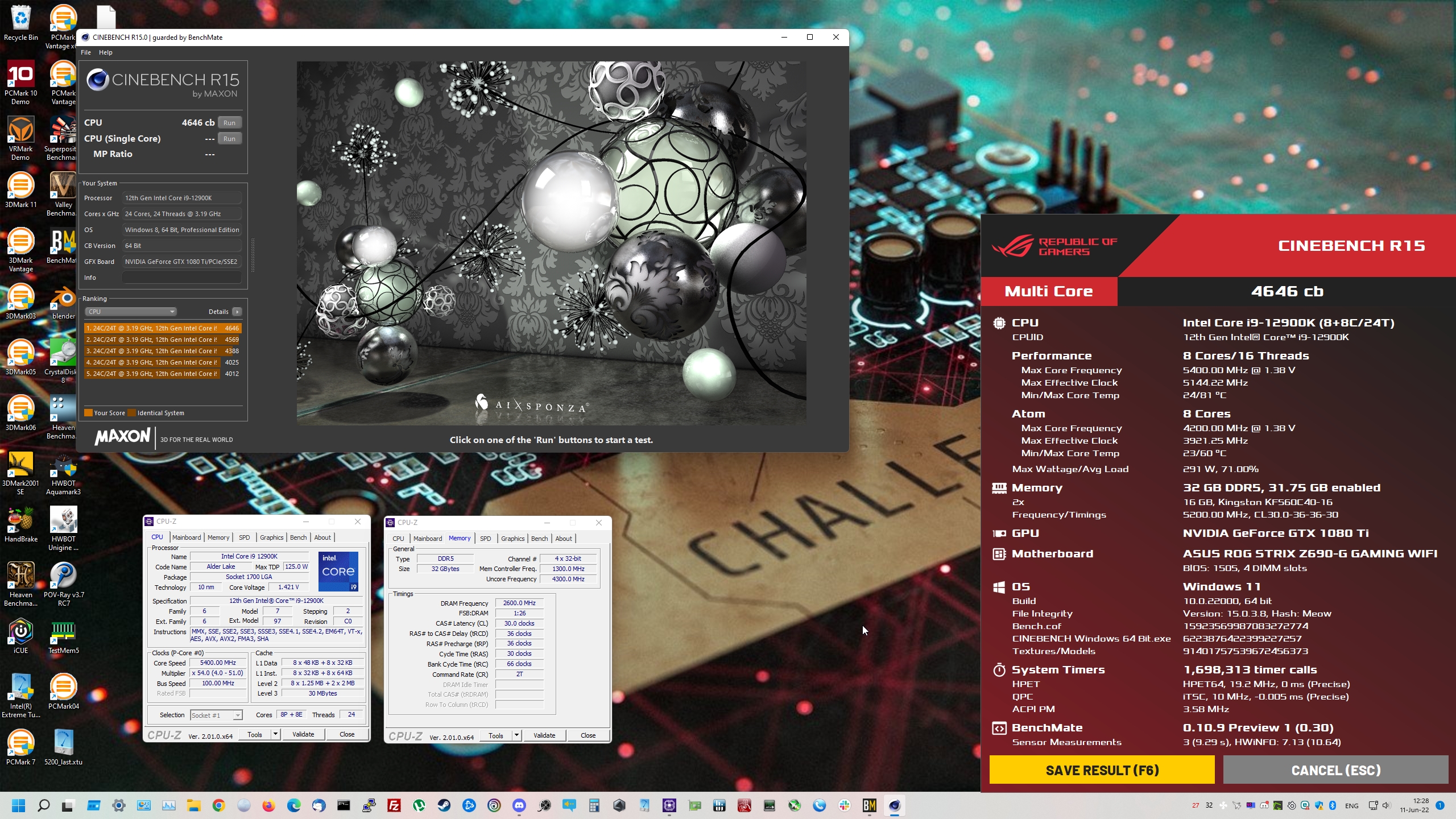Switch to Bench tab in left CPU-Z
This screenshot has height=819, width=1456.
(x=298, y=537)
